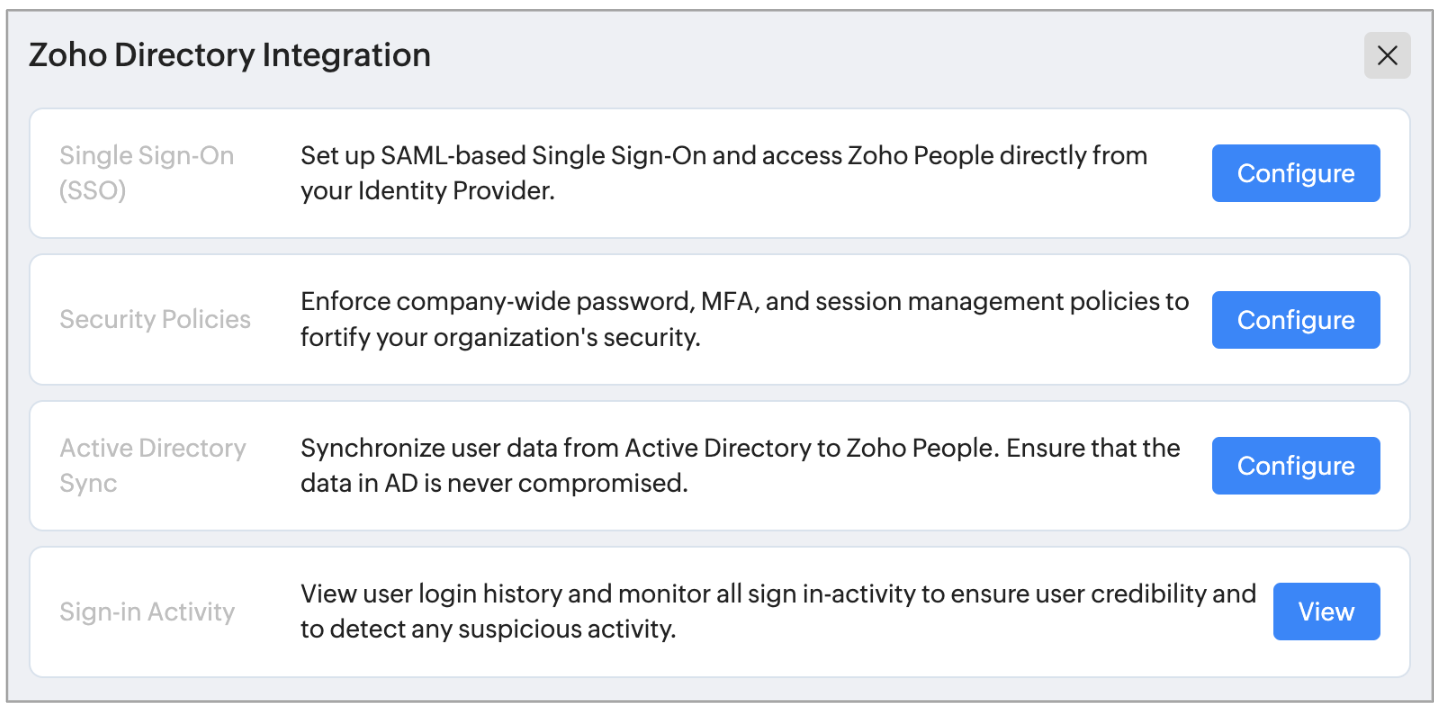Click the text 'to detect any suspicious activity.'

pos(488,630)
